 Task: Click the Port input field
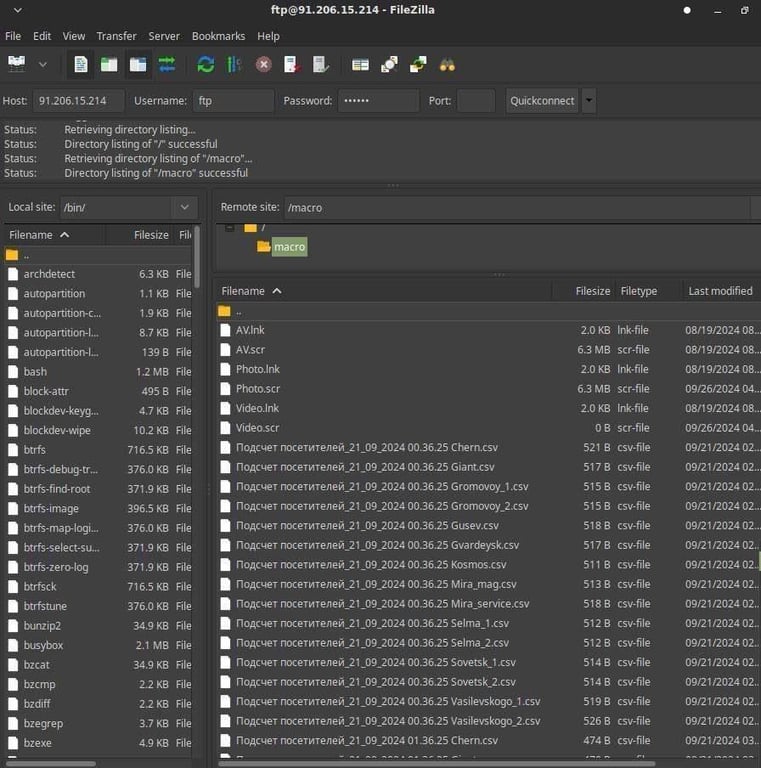click(476, 101)
